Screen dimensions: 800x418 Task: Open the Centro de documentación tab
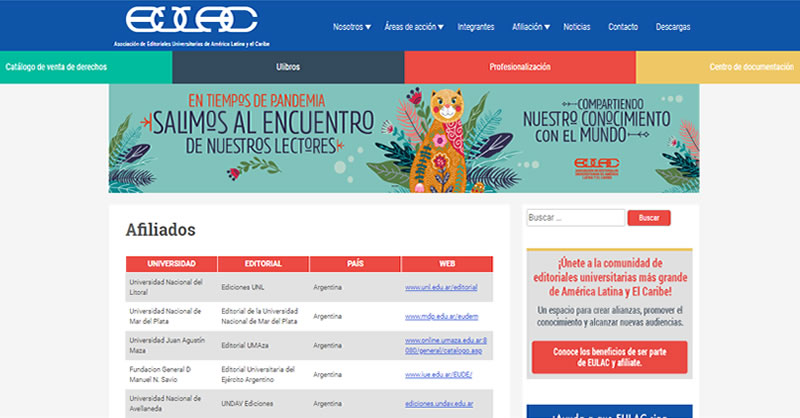click(718, 67)
